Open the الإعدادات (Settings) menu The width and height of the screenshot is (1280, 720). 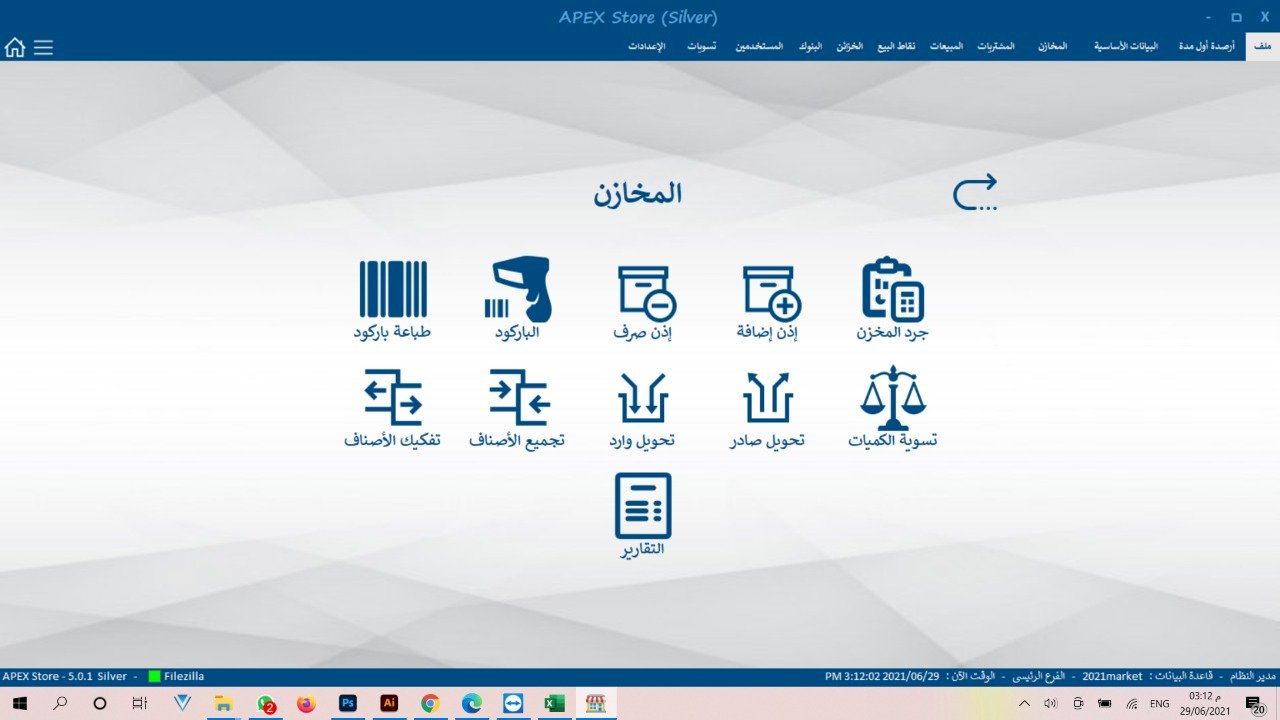(x=647, y=47)
